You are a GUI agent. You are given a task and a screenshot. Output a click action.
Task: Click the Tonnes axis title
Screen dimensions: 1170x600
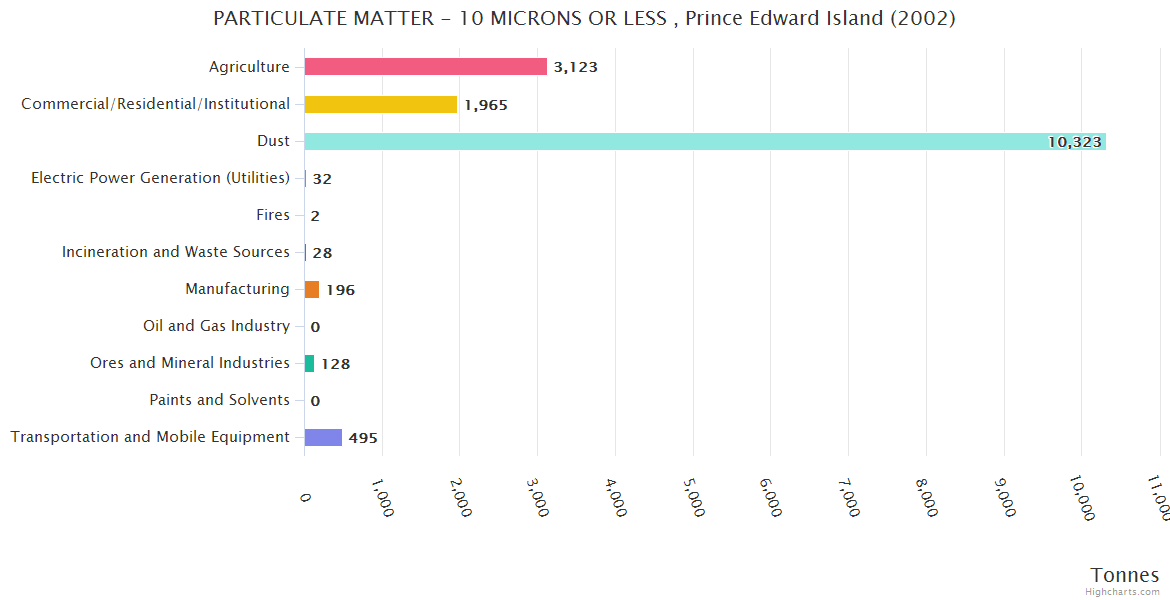click(1124, 575)
